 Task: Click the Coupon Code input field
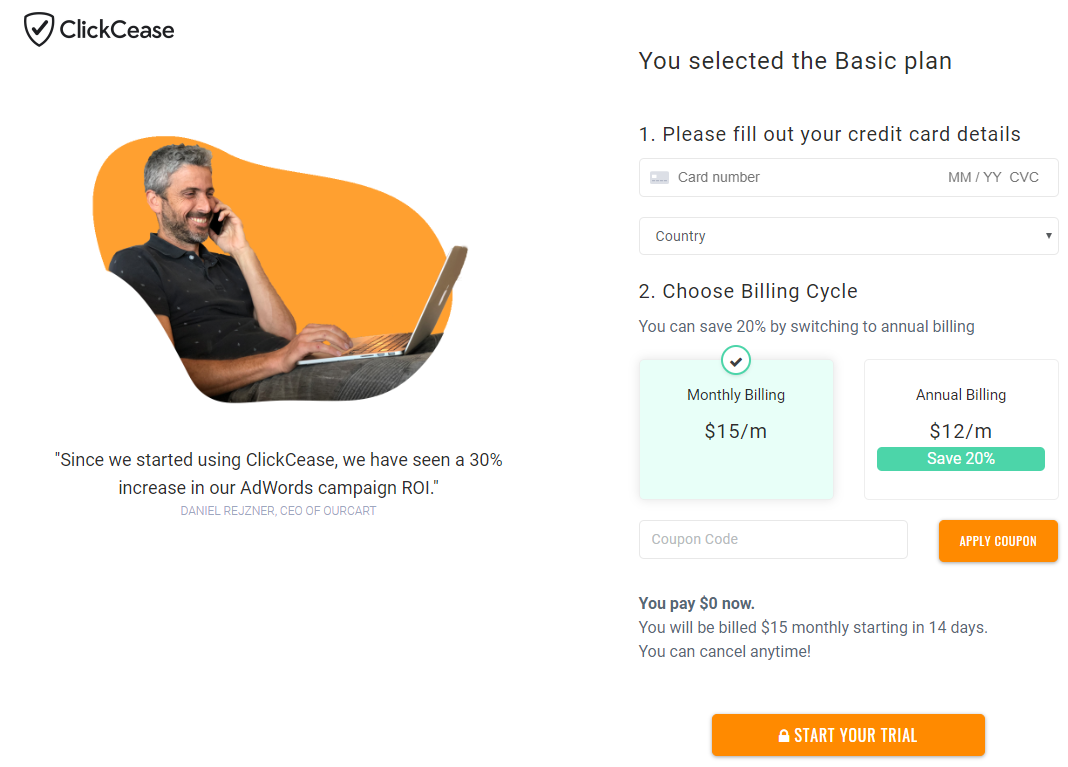click(x=773, y=539)
